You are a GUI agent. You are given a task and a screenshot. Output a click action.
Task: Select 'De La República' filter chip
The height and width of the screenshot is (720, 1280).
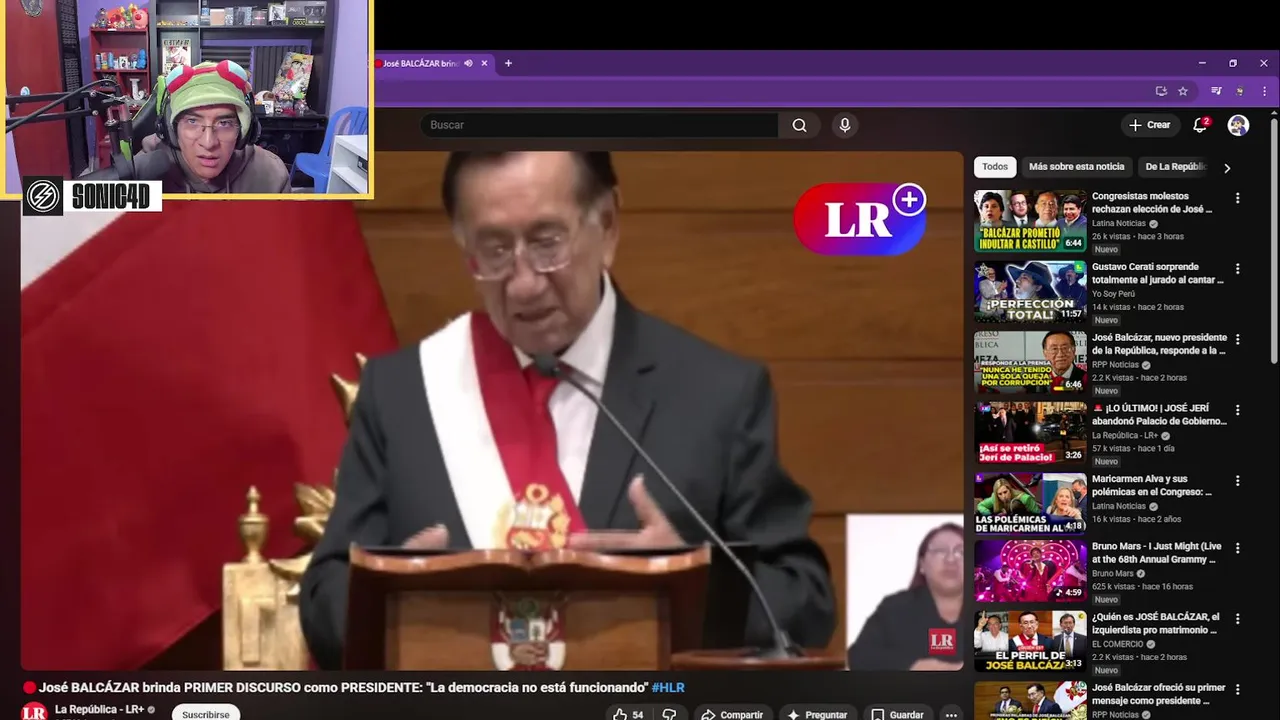(x=1176, y=167)
